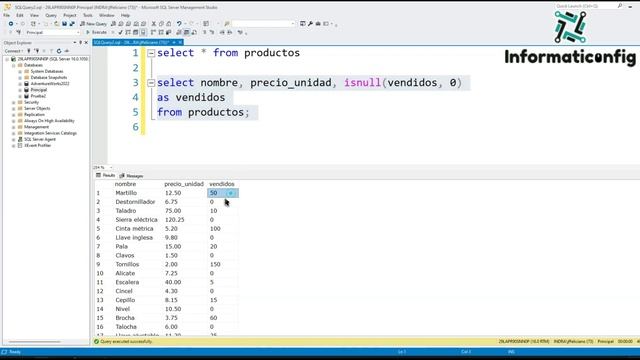
Task: Click the 120.25 price cell
Action: [x=175, y=220]
